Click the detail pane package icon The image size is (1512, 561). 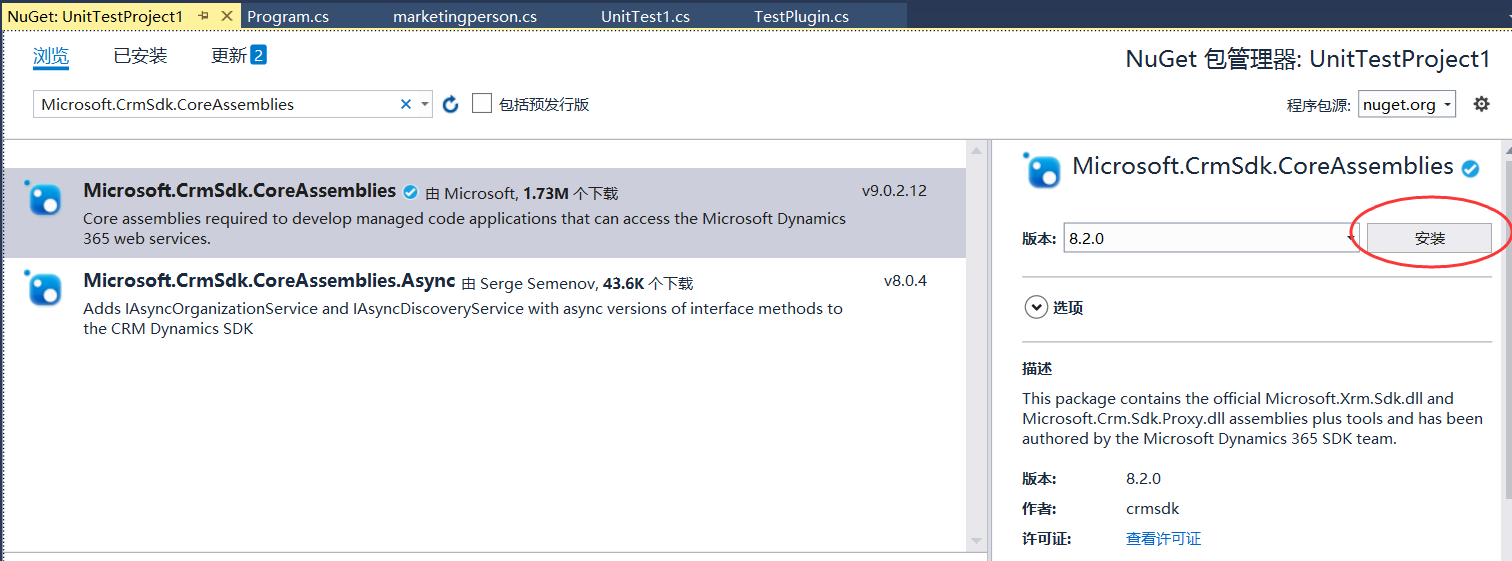pos(1042,170)
